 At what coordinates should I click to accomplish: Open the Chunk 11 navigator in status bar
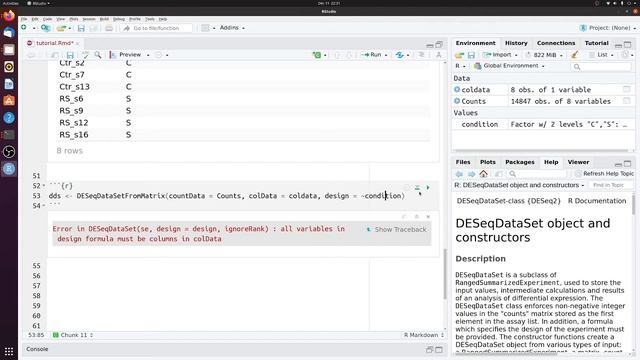[x=73, y=335]
